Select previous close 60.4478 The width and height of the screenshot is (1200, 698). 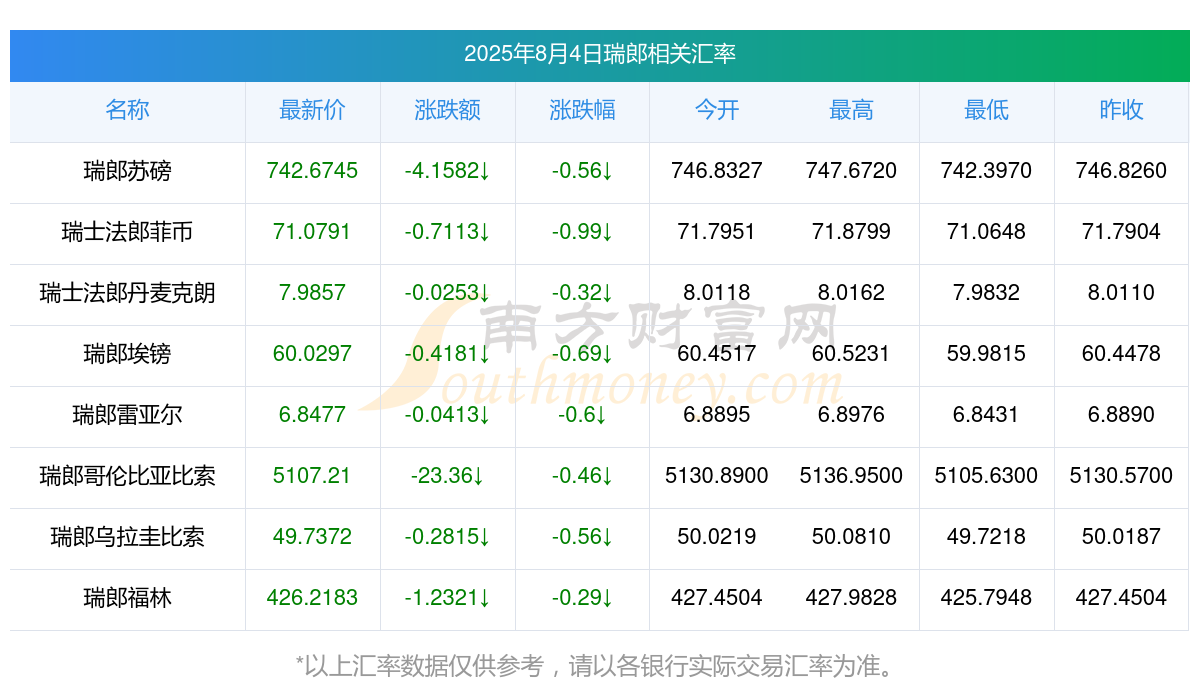pyautogui.click(x=1121, y=353)
